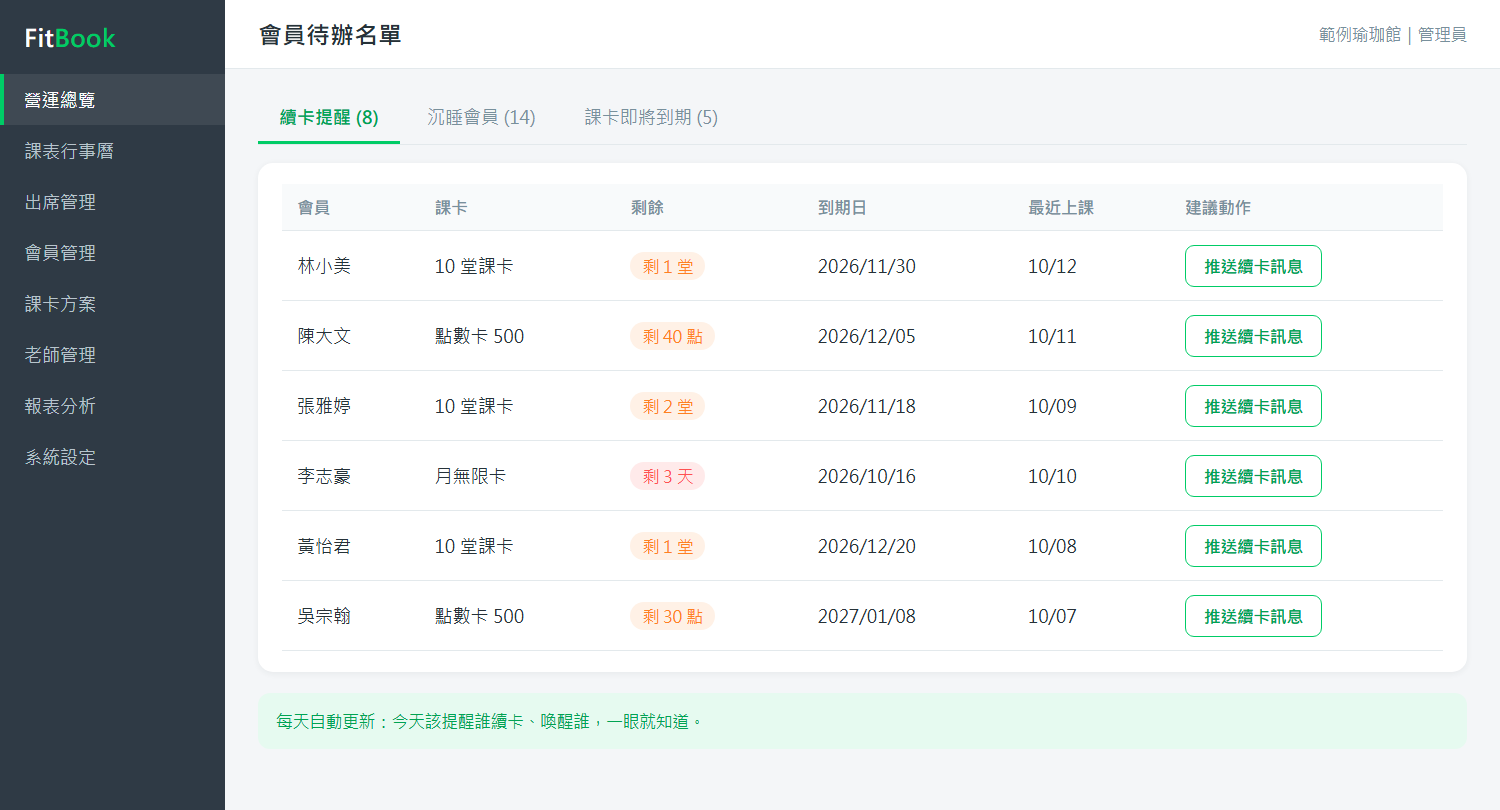Push renewal message to 吳宗翰
This screenshot has width=1500, height=810.
(x=1253, y=616)
